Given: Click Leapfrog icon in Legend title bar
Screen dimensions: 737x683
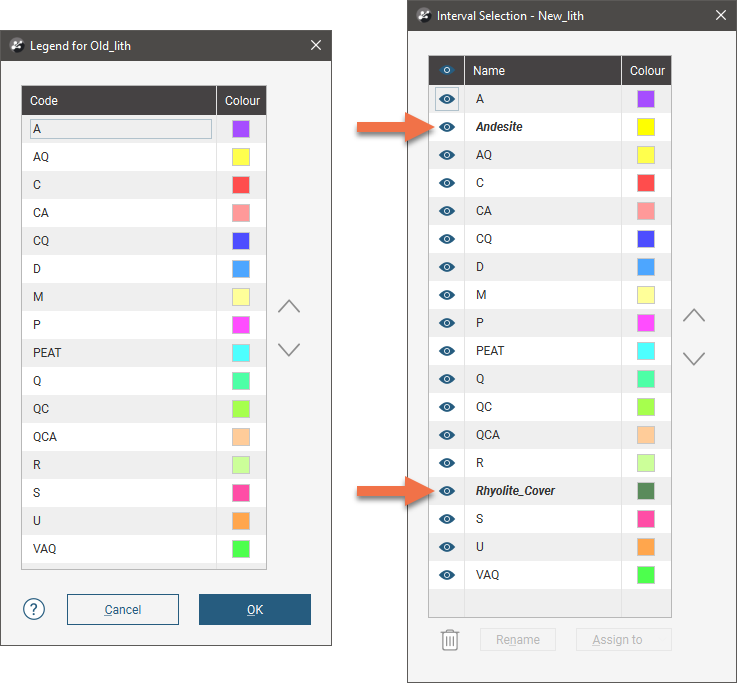Looking at the screenshot, I should point(17,46).
